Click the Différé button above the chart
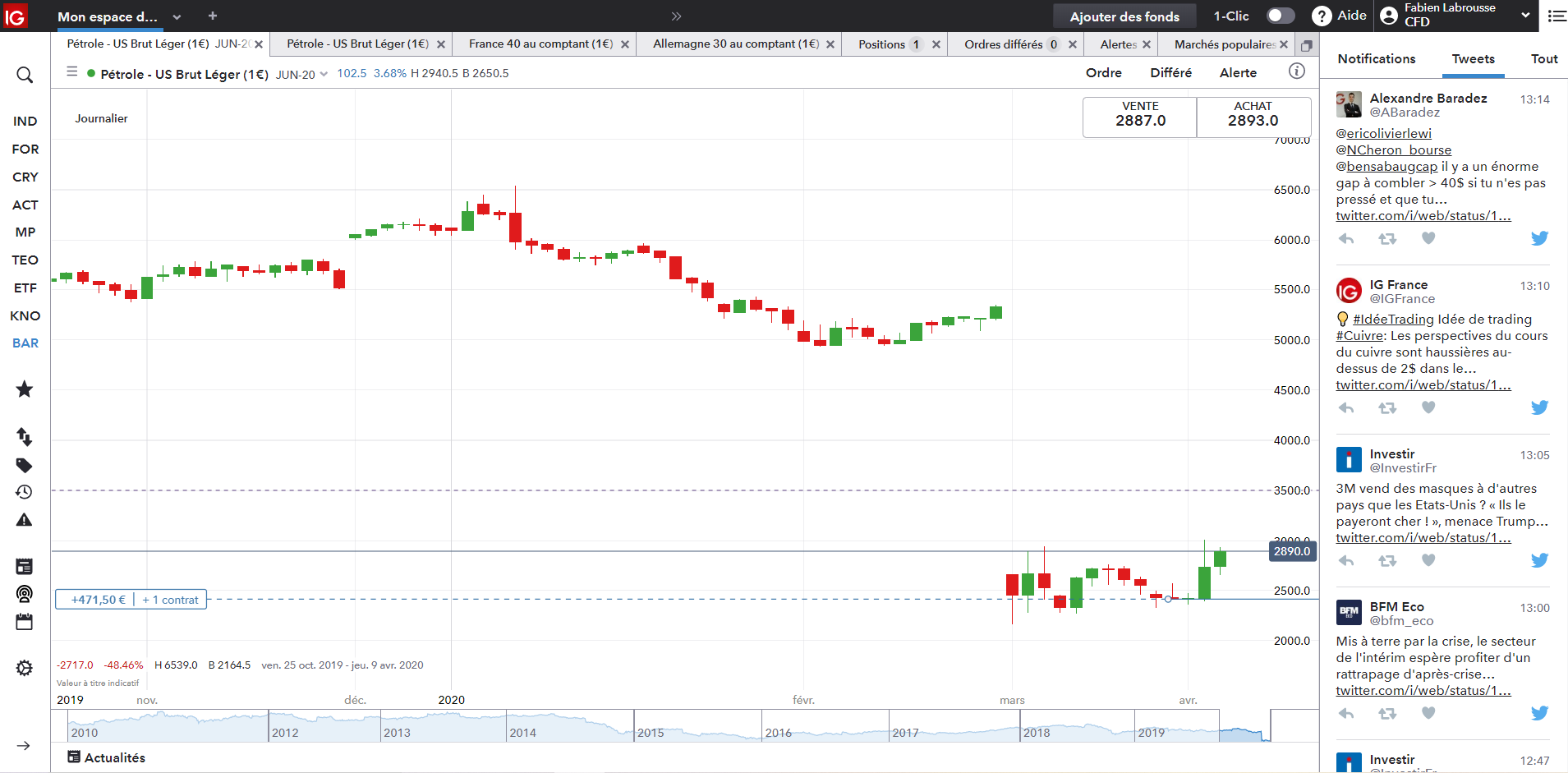The height and width of the screenshot is (773, 1568). (x=1171, y=73)
